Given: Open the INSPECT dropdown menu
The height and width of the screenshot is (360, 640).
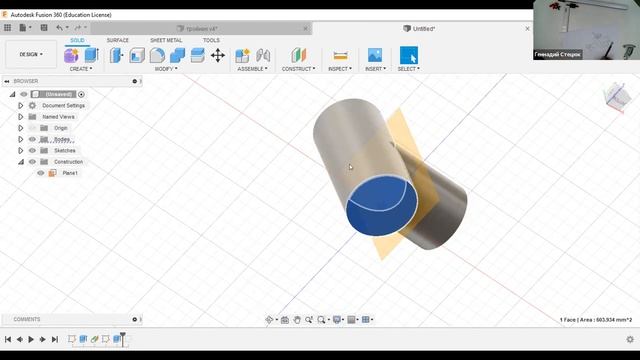Looking at the screenshot, I should [340, 69].
